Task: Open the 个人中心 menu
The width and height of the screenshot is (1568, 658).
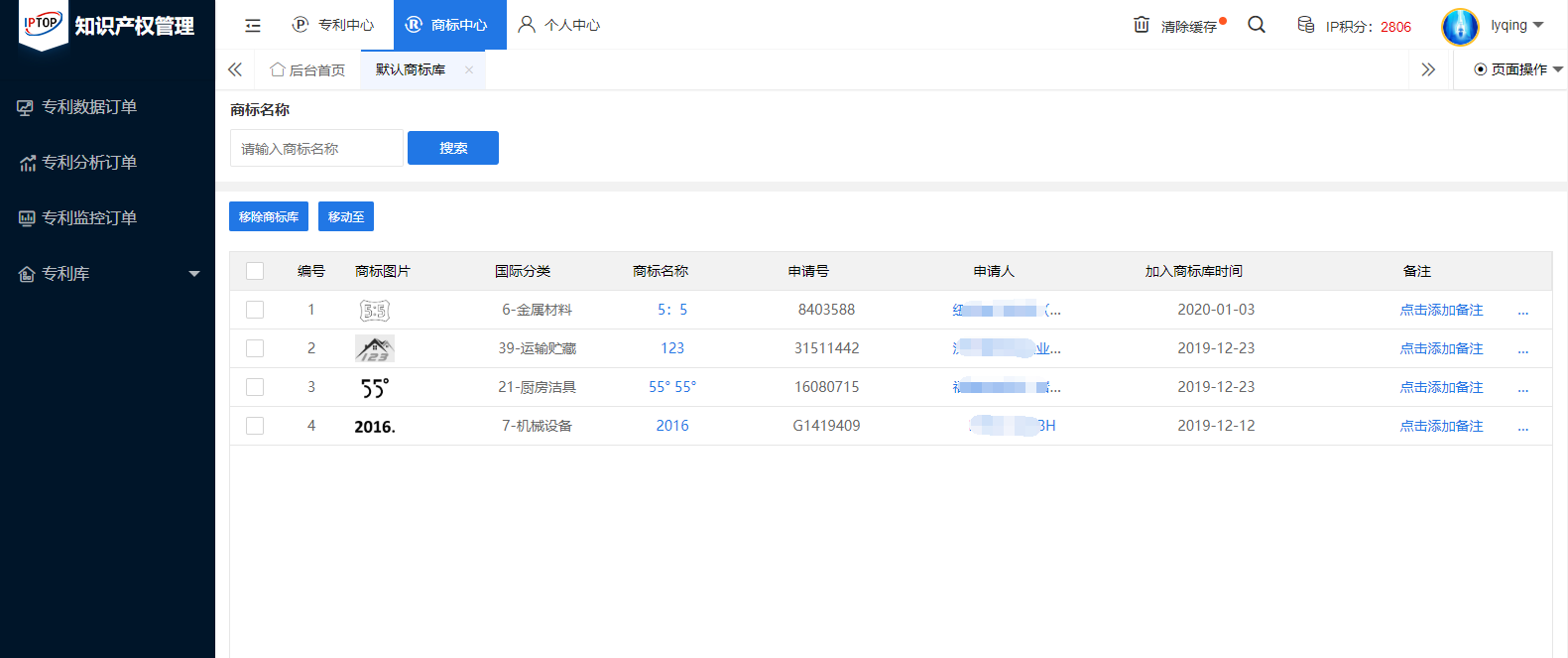Action: click(x=560, y=25)
